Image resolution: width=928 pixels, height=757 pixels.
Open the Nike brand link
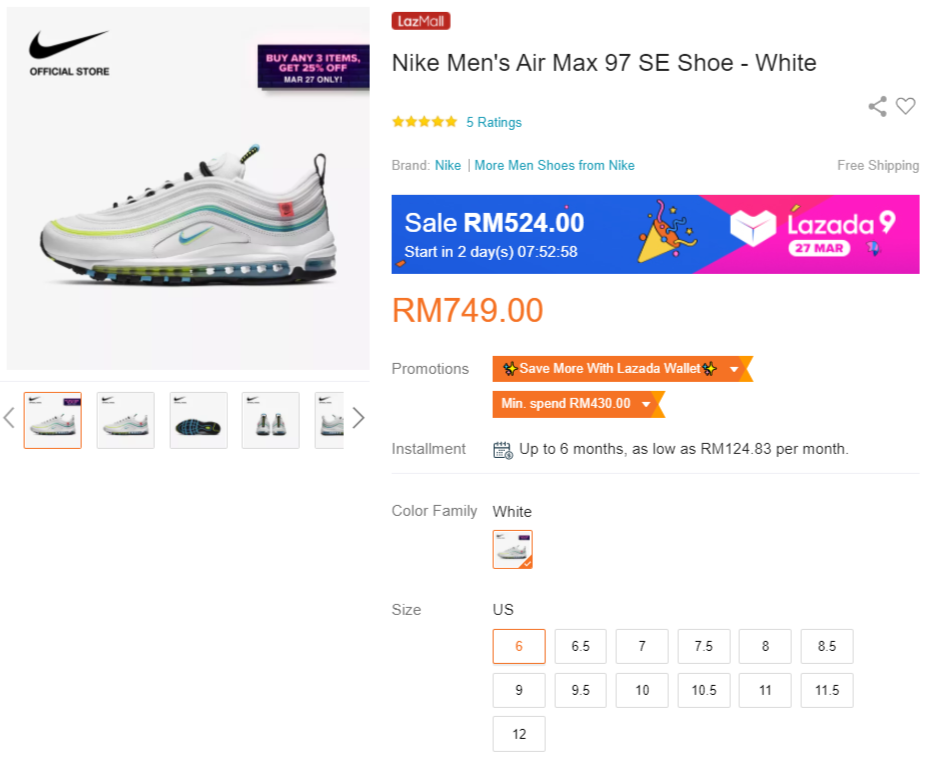pyautogui.click(x=448, y=165)
